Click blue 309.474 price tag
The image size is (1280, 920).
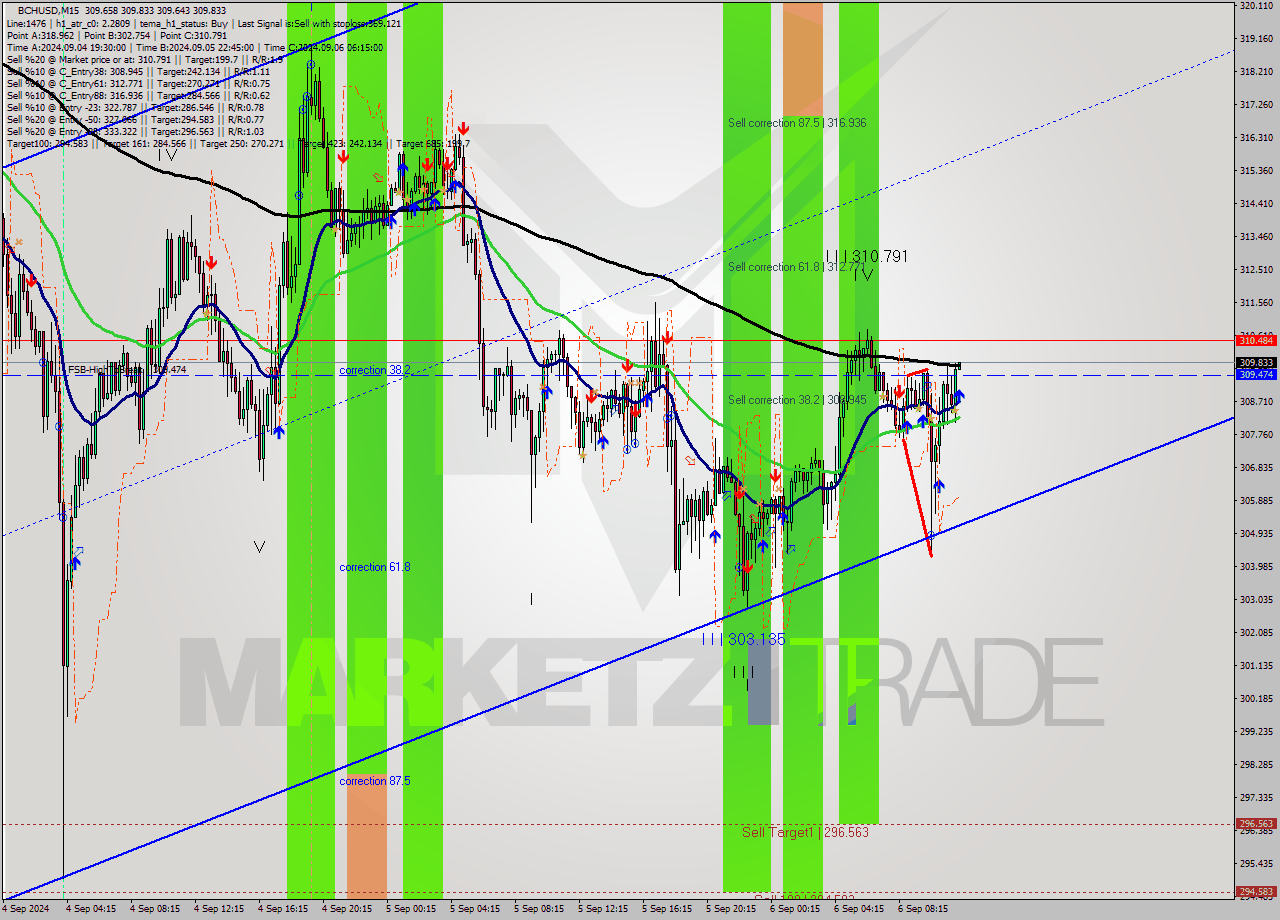1256,375
